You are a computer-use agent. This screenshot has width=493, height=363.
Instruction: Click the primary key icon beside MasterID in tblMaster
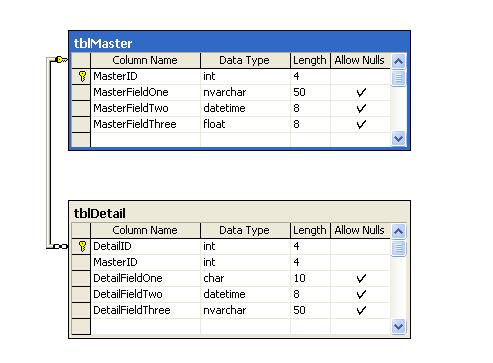click(x=82, y=76)
